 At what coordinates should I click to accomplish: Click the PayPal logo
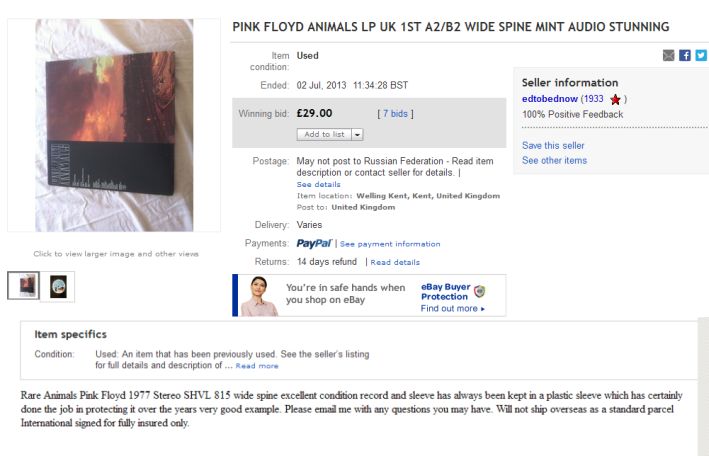(x=314, y=243)
